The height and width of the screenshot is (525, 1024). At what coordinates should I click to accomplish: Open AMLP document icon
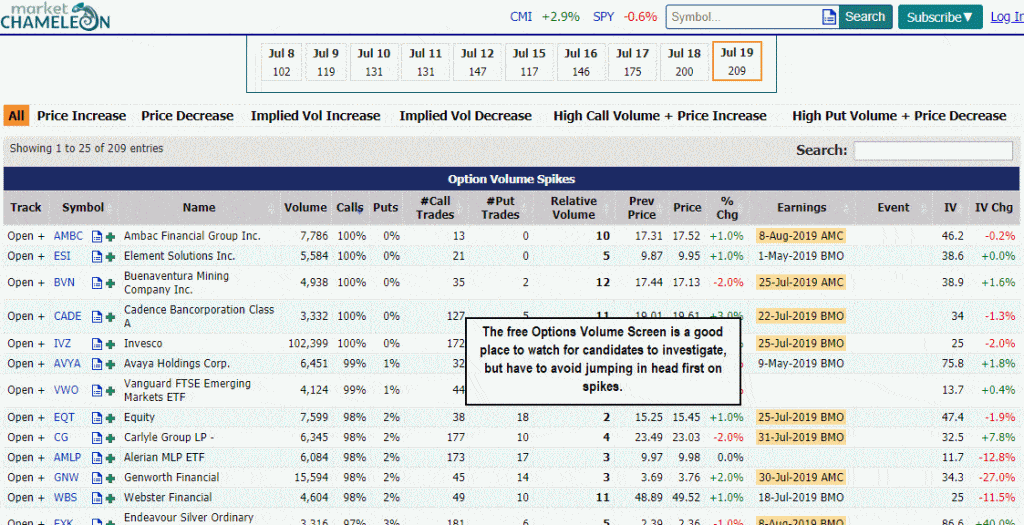[97, 458]
